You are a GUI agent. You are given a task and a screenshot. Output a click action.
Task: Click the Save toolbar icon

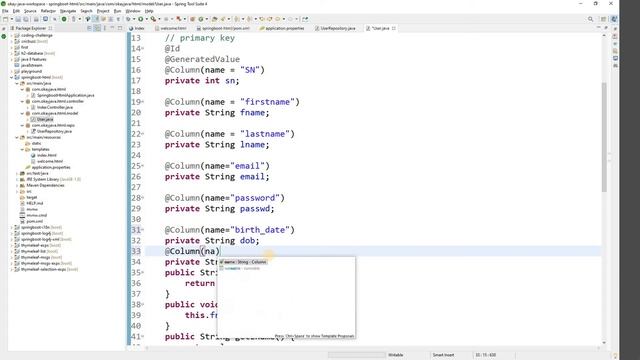point(18,19)
